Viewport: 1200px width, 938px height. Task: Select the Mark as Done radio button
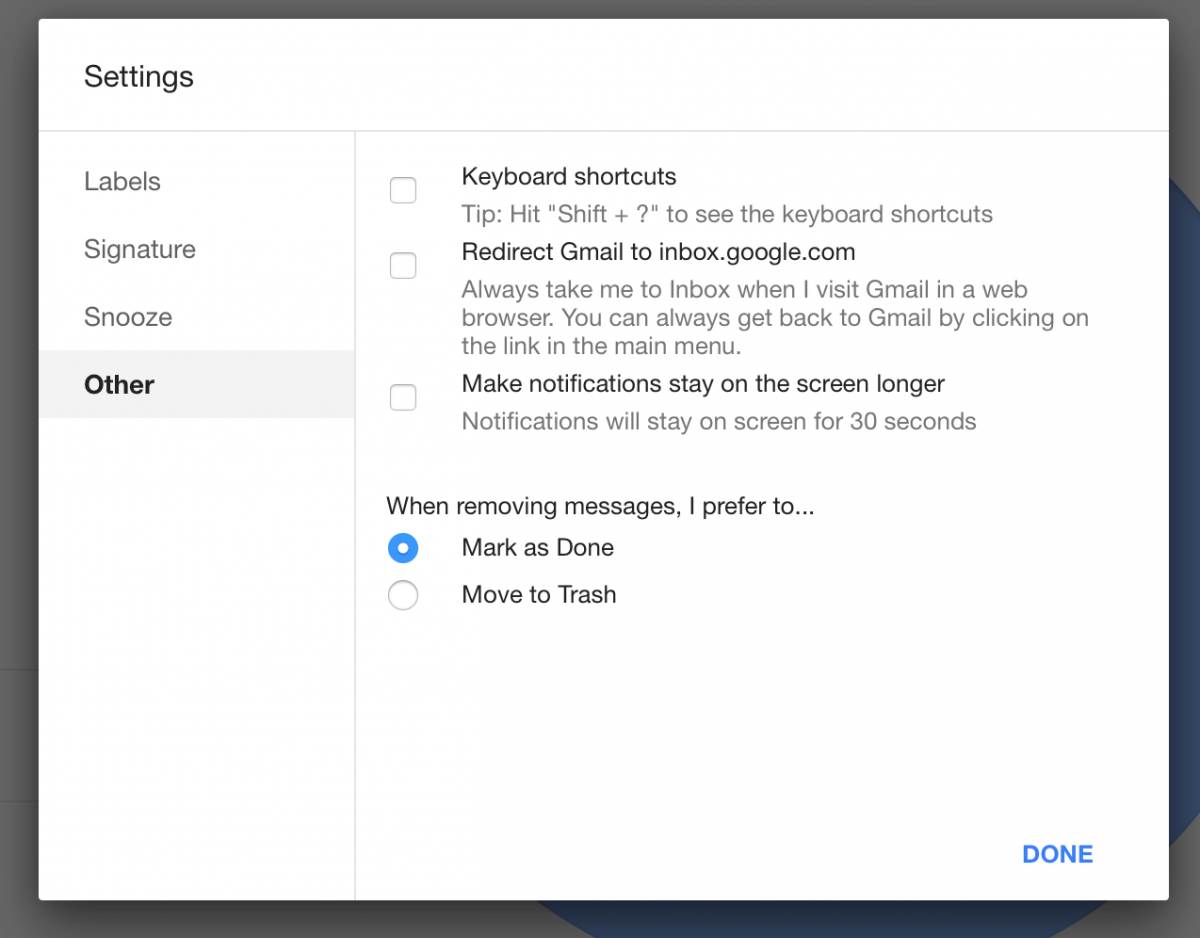pyautogui.click(x=403, y=548)
